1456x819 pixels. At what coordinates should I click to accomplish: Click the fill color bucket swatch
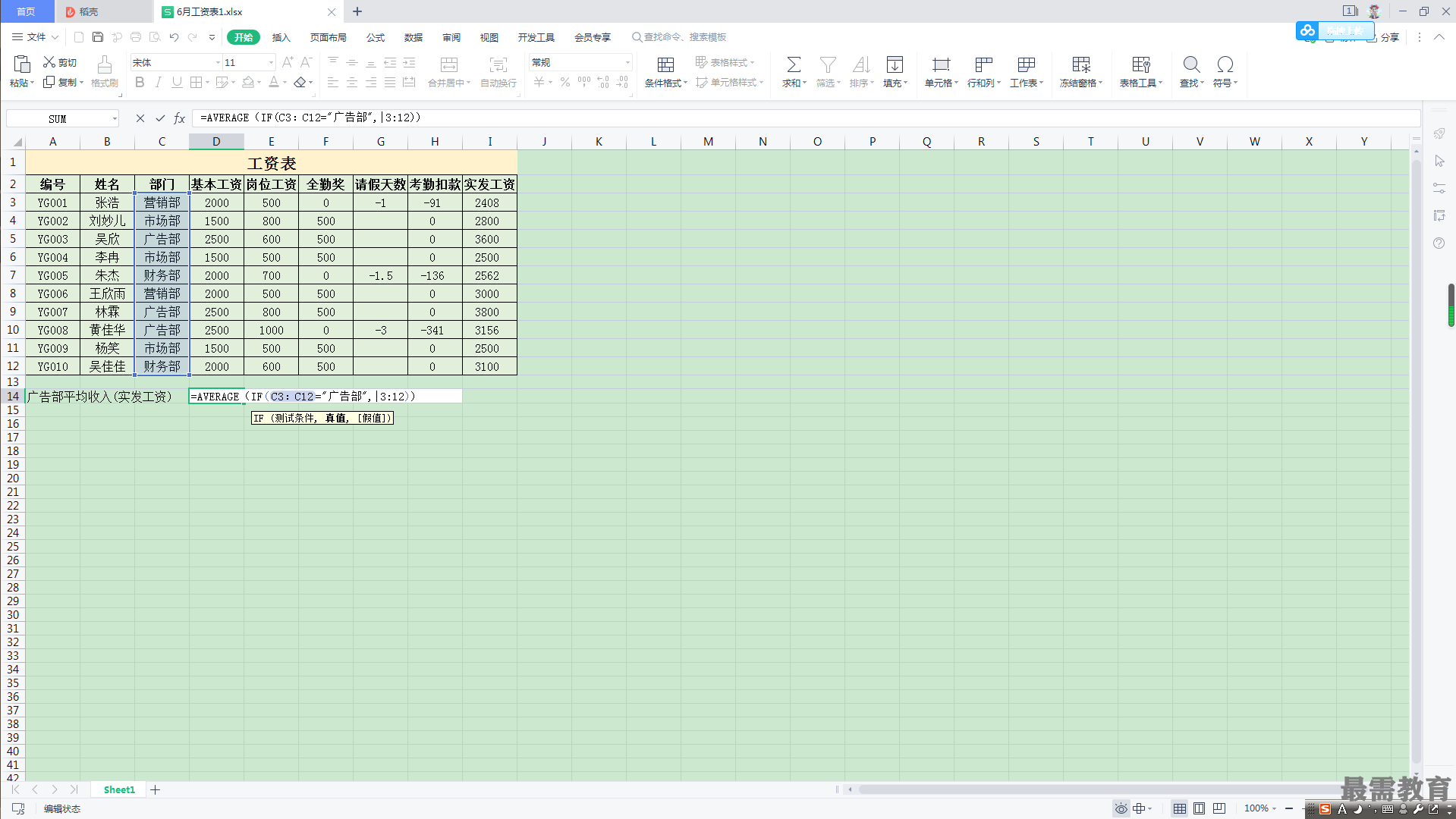(x=248, y=83)
